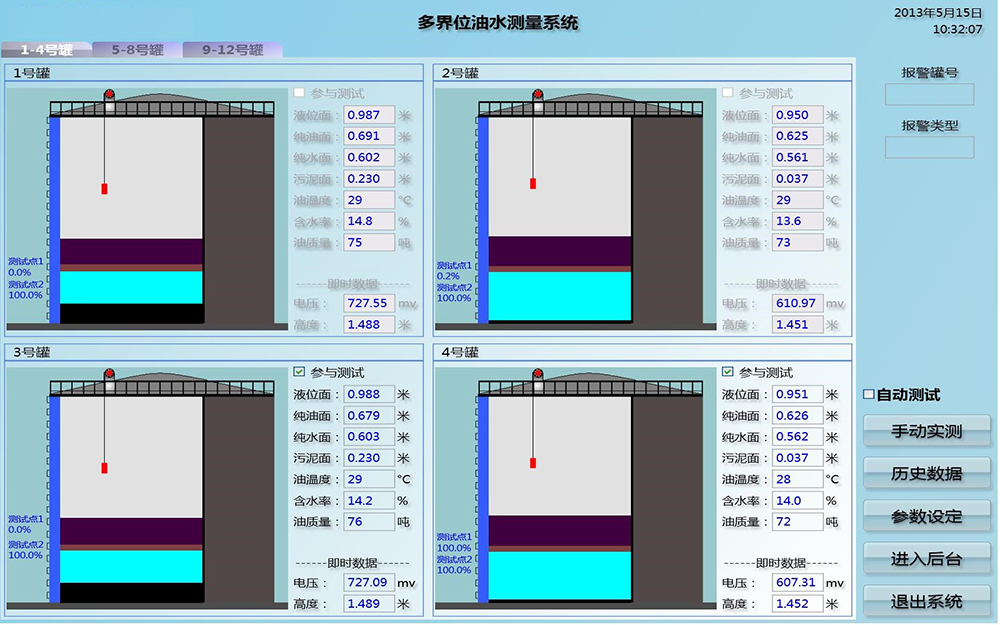
Task: Open 历史数据 history view
Action: tap(927, 474)
